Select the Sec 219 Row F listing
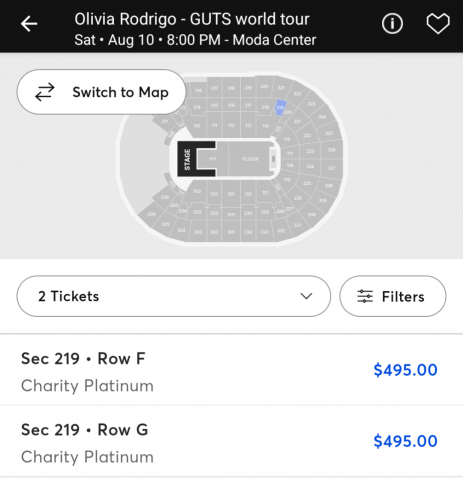Screen dimensions: 463x500 [231, 370]
